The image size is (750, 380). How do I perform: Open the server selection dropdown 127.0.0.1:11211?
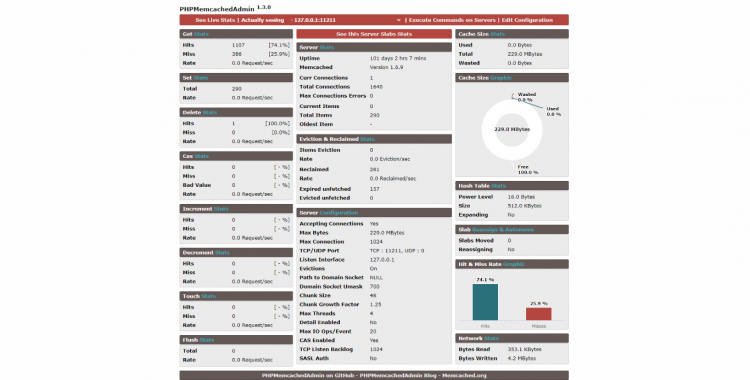[x=344, y=20]
